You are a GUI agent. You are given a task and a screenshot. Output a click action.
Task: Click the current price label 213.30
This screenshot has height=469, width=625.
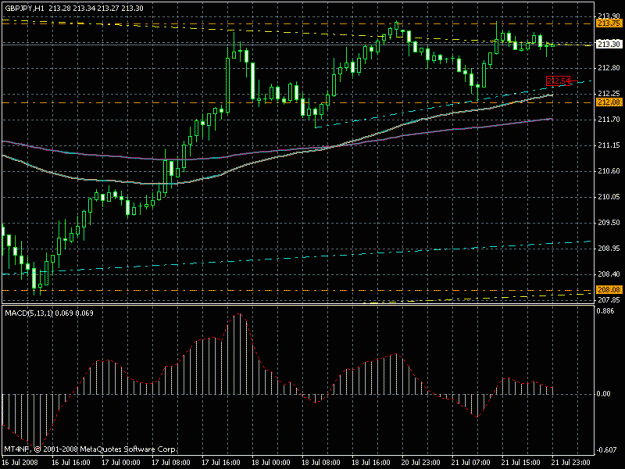coord(609,44)
